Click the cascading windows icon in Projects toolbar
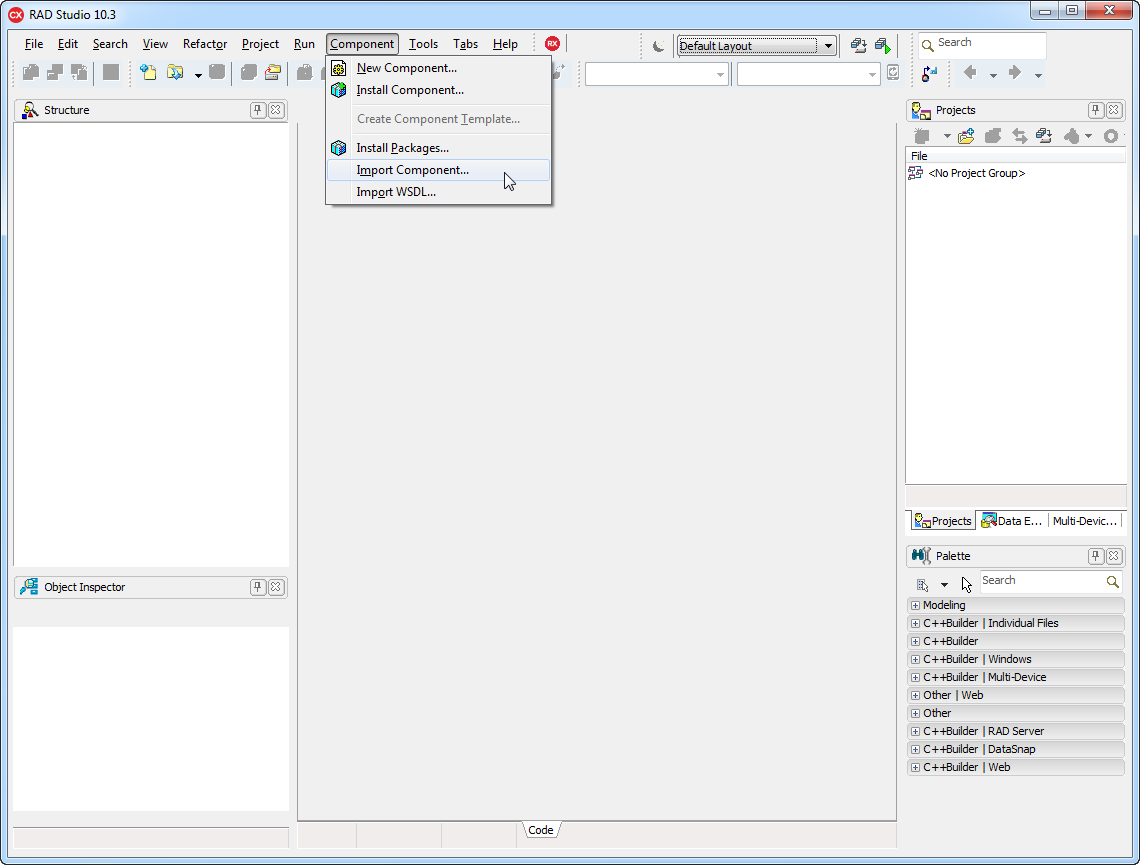Viewport: 1140px width, 865px height. pyautogui.click(x=1044, y=136)
